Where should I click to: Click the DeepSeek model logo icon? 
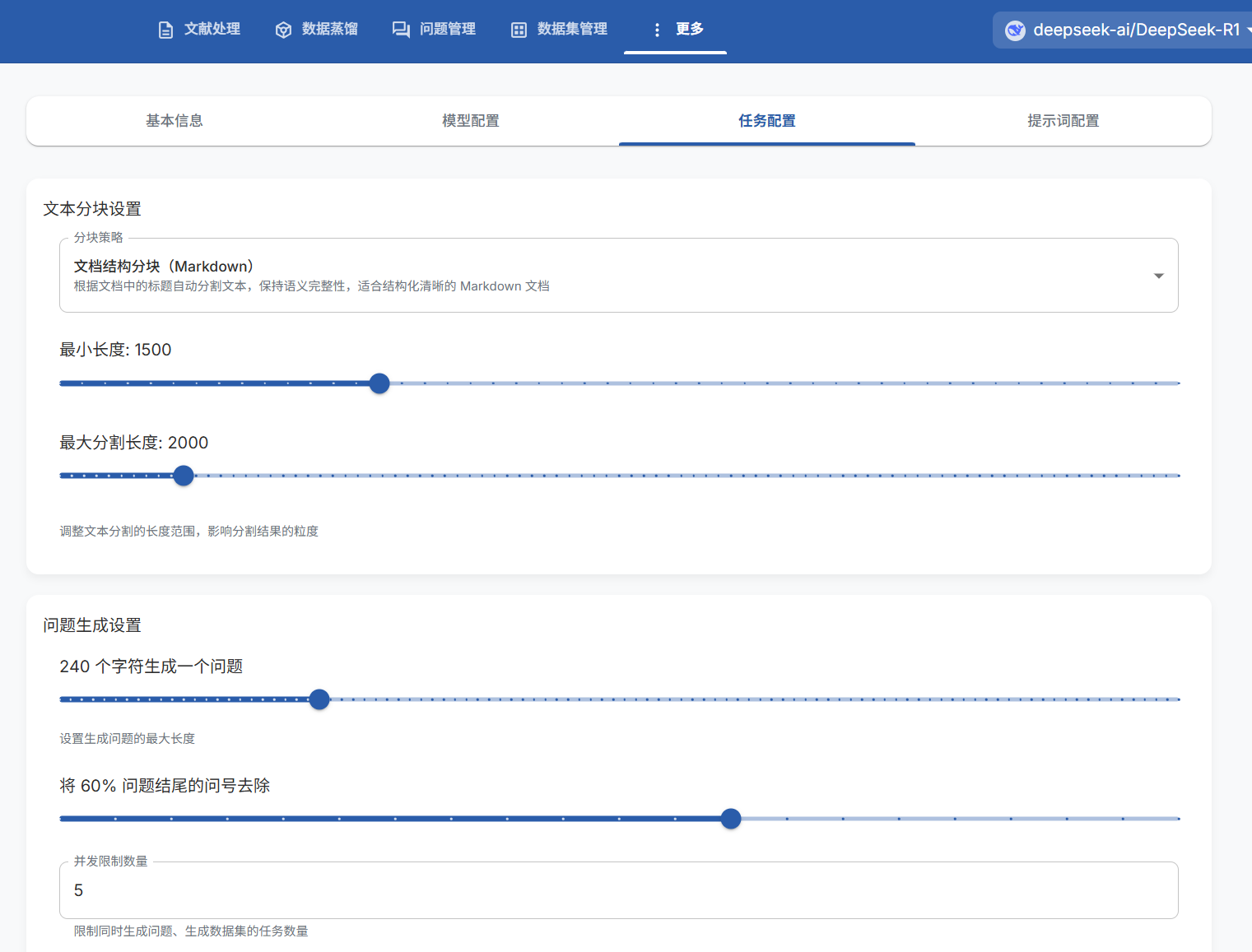click(x=1016, y=30)
